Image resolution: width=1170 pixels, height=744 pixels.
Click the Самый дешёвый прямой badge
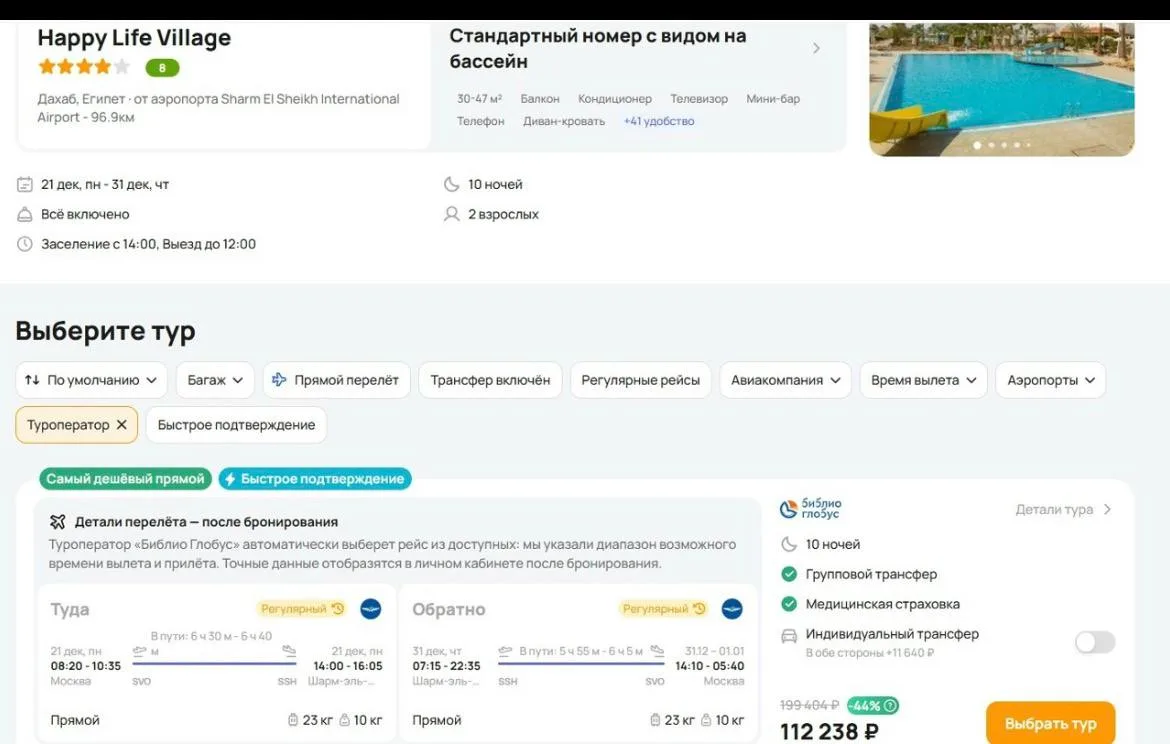pyautogui.click(x=125, y=479)
